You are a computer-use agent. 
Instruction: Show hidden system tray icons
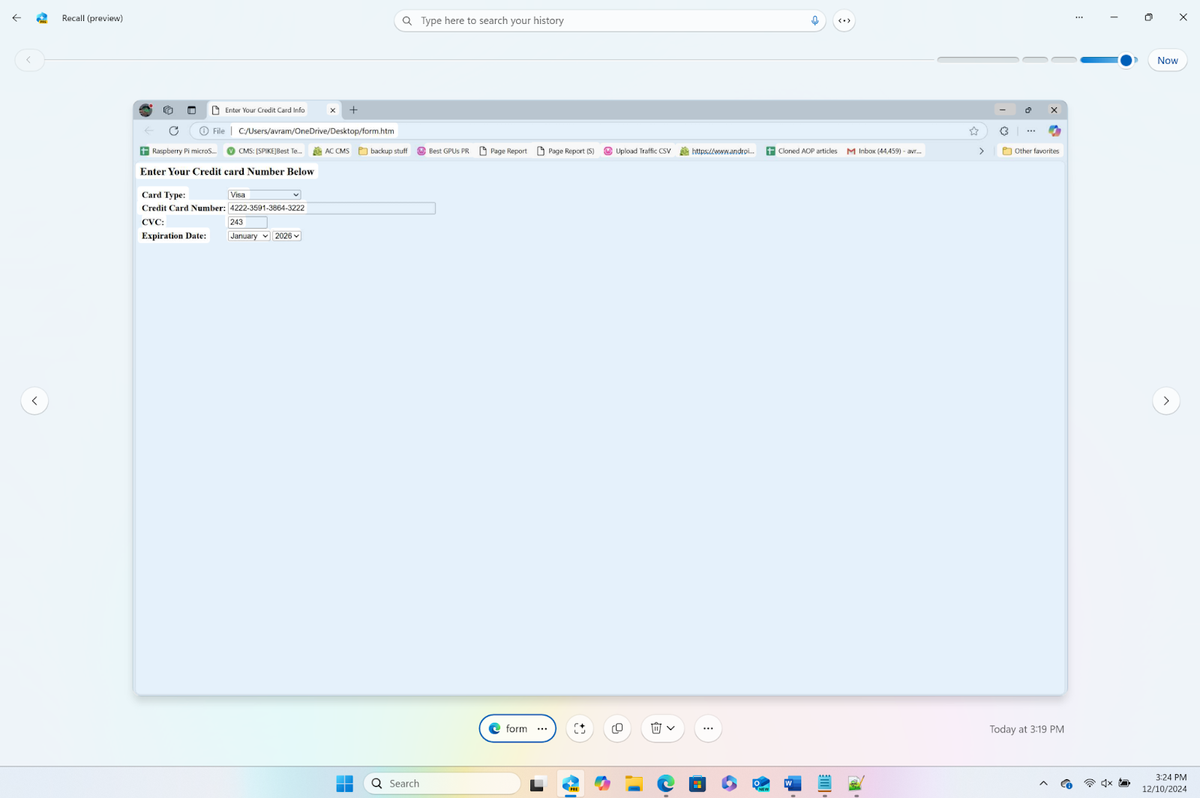click(x=1043, y=784)
